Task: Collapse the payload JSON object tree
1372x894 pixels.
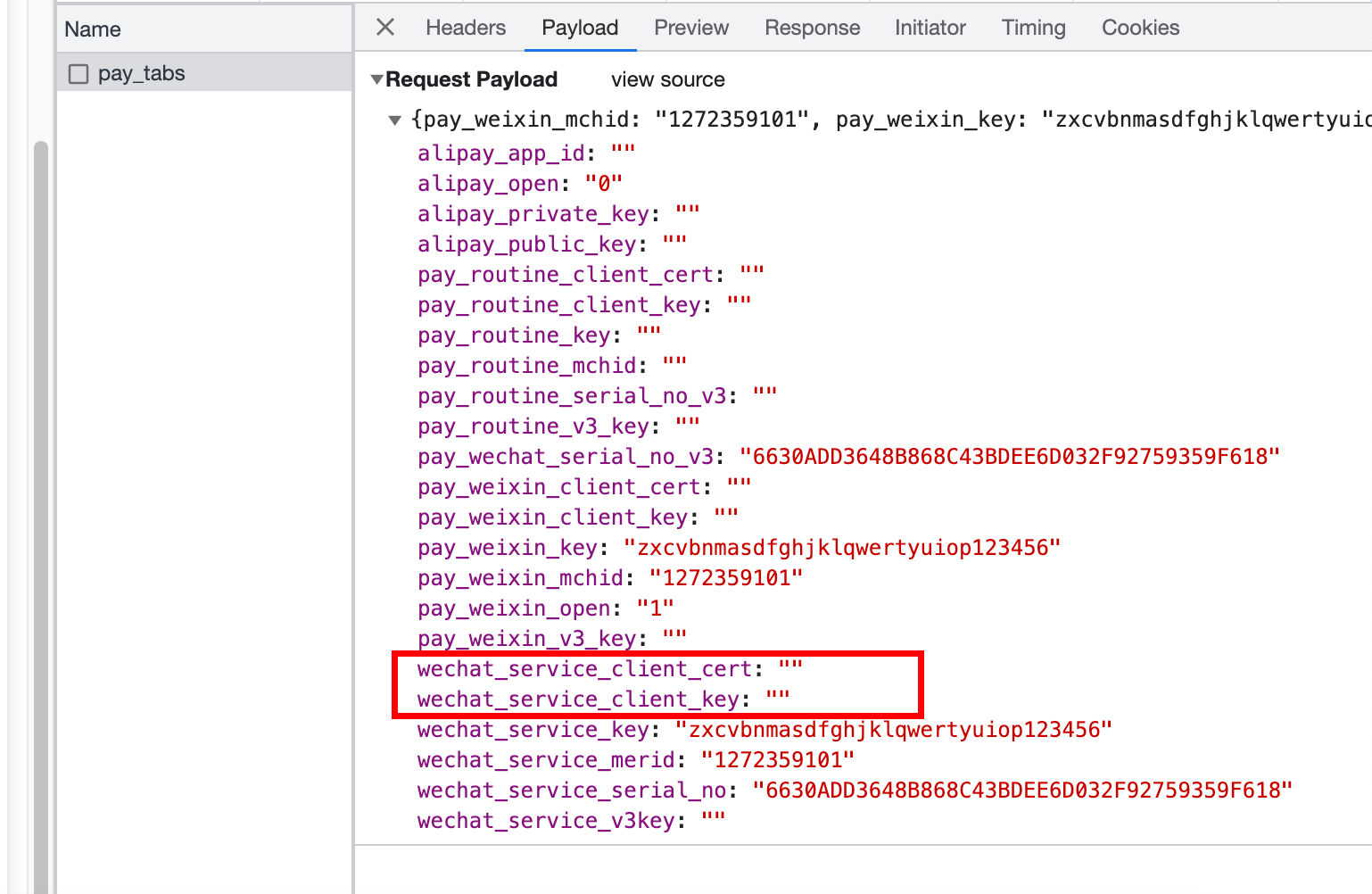Action: click(395, 120)
